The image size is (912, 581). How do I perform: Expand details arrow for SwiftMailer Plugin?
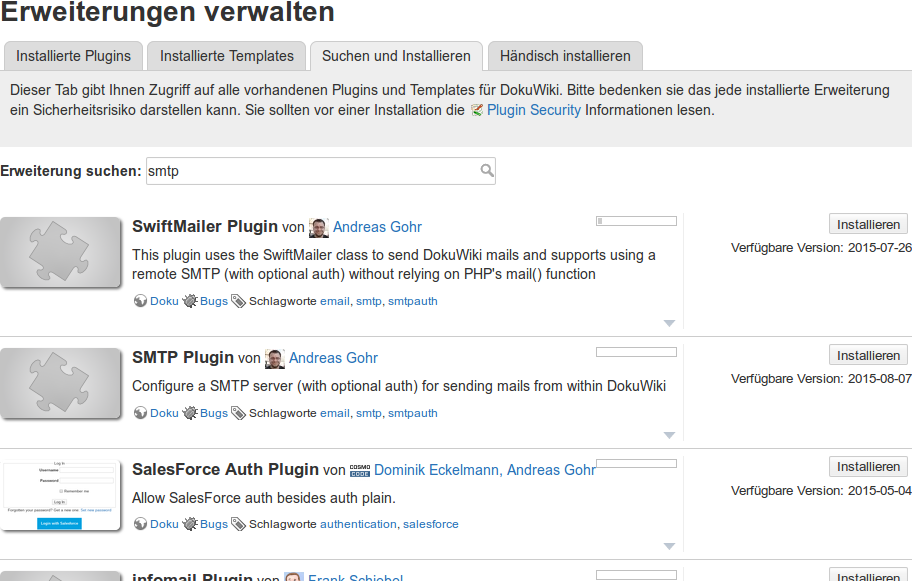tap(669, 323)
